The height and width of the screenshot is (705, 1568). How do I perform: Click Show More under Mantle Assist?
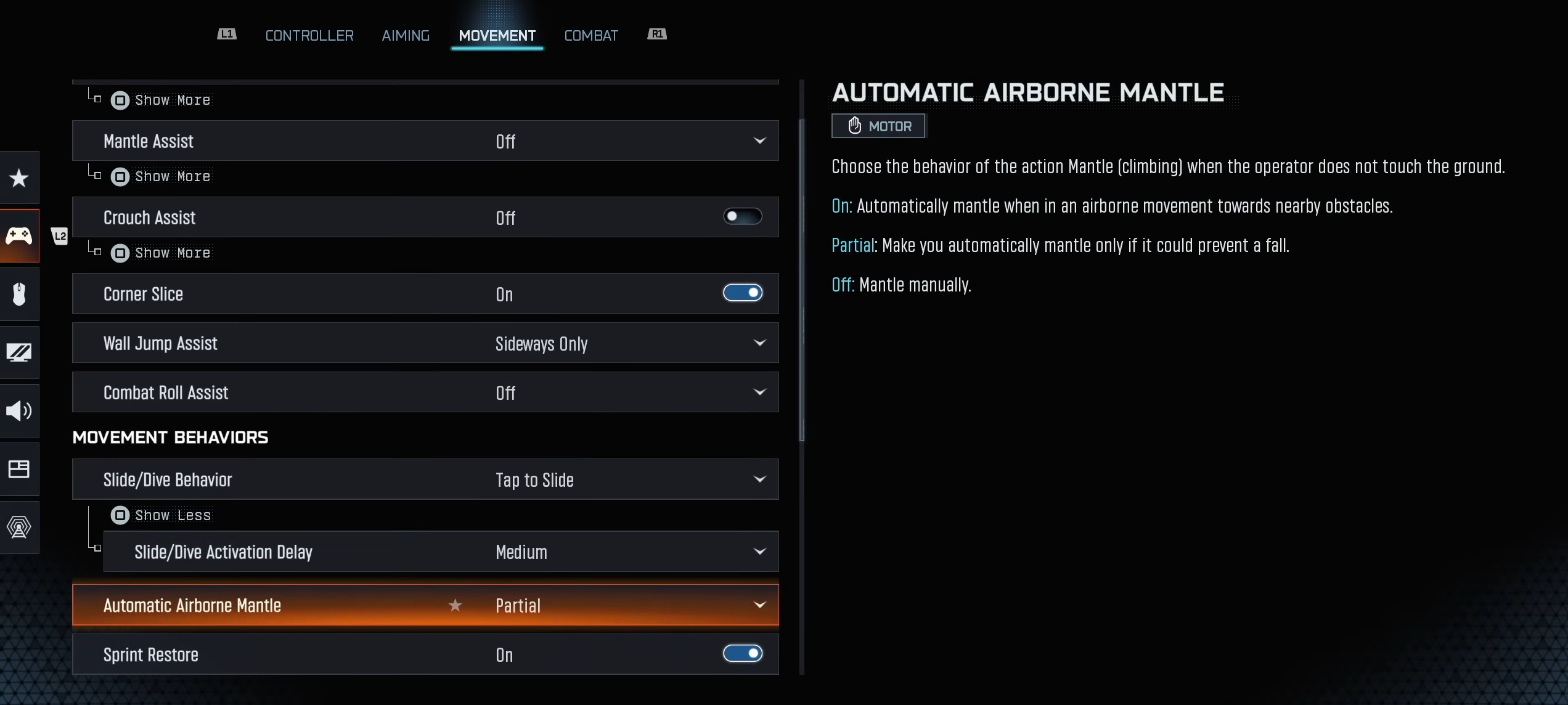pyautogui.click(x=161, y=177)
